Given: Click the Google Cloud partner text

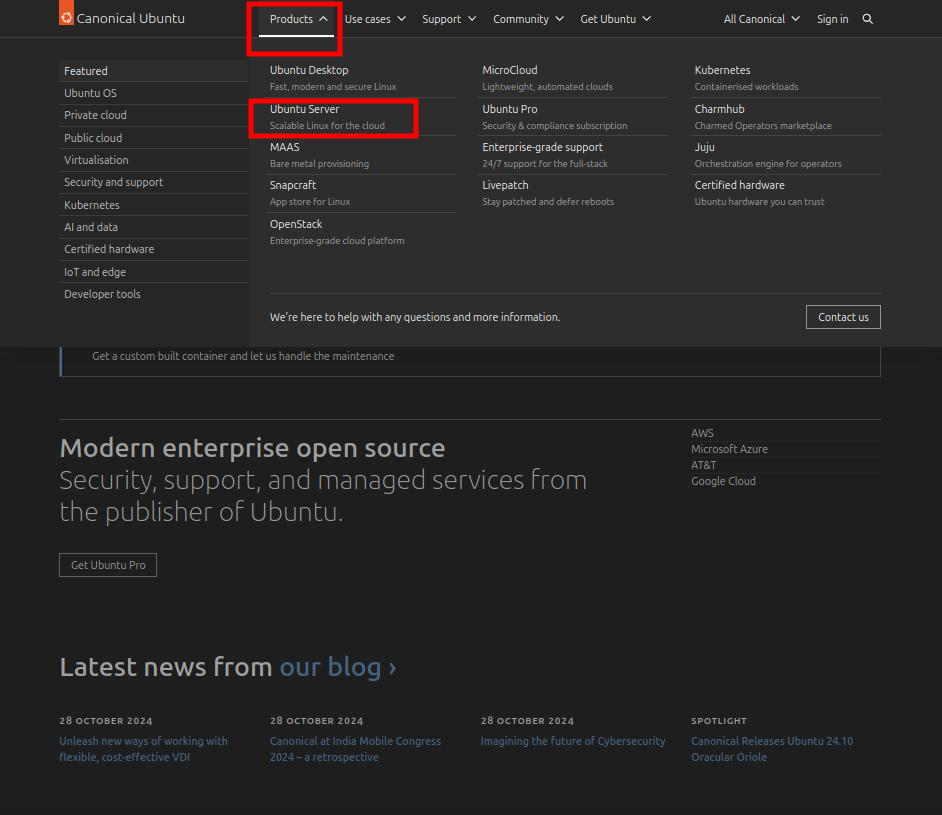Looking at the screenshot, I should coord(723,481).
